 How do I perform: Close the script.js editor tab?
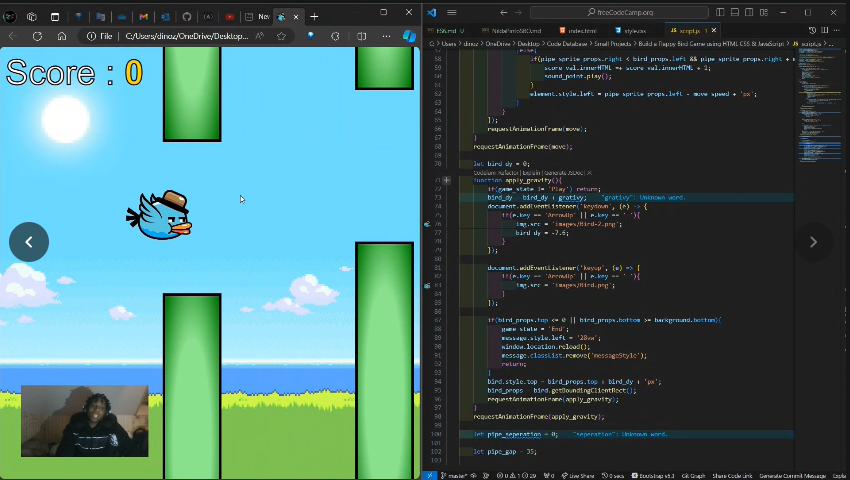click(713, 30)
